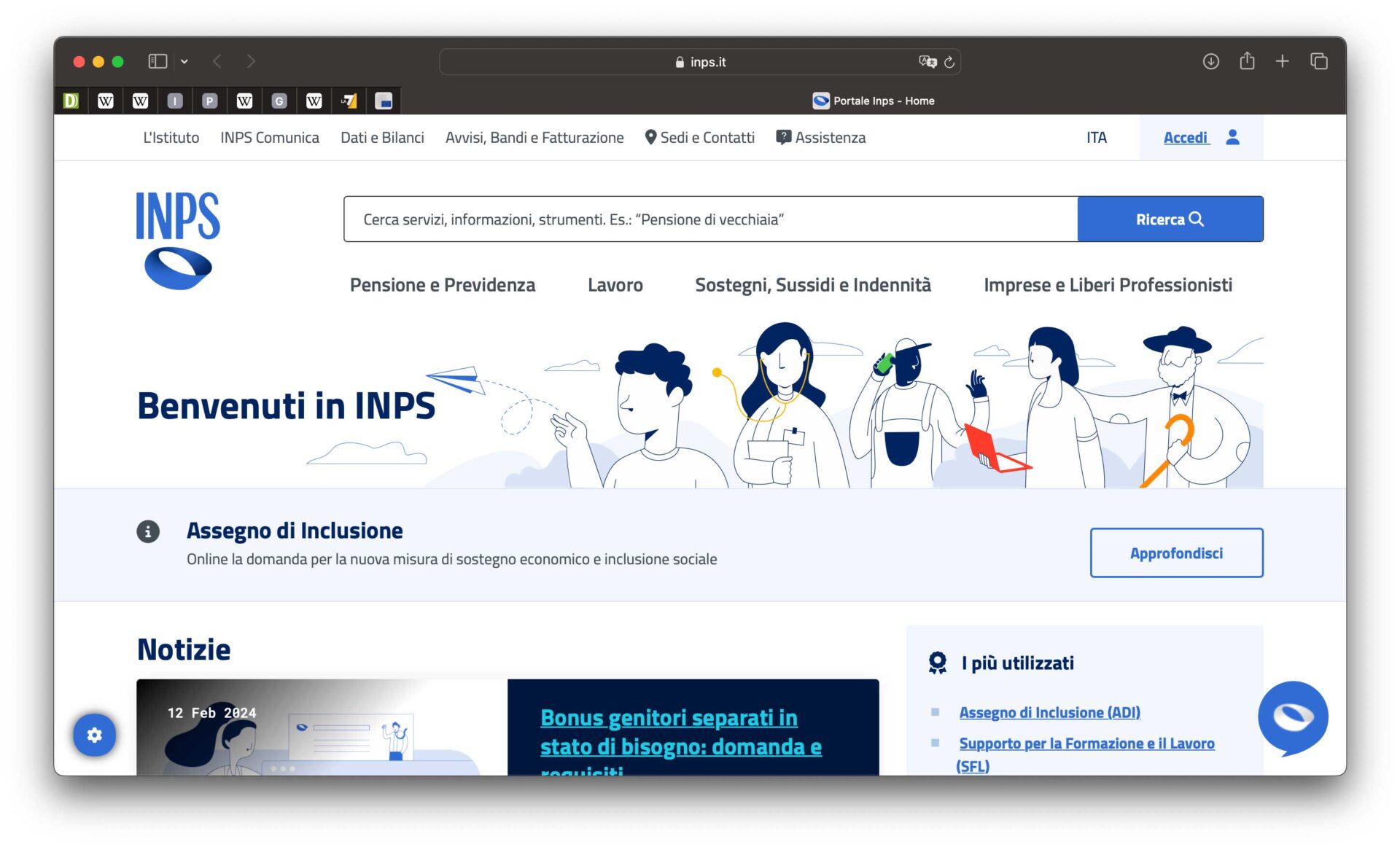This screenshot has width=1400, height=847.
Task: Share the page using the Share icon
Action: (x=1247, y=62)
